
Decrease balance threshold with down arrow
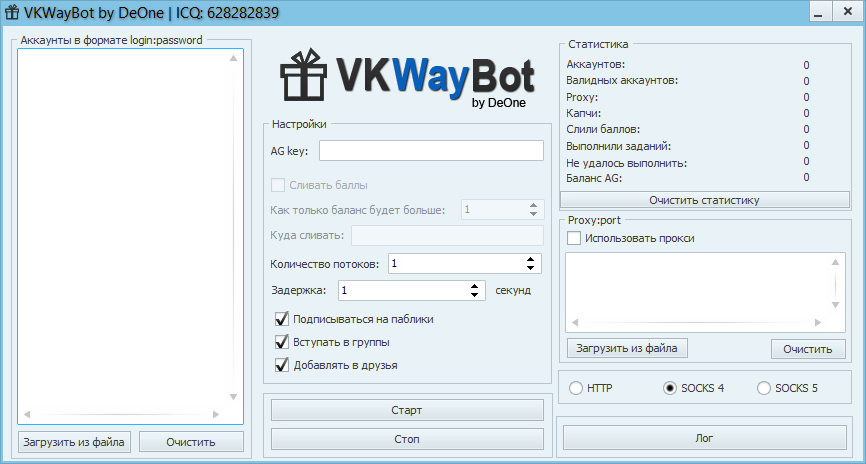point(533,214)
